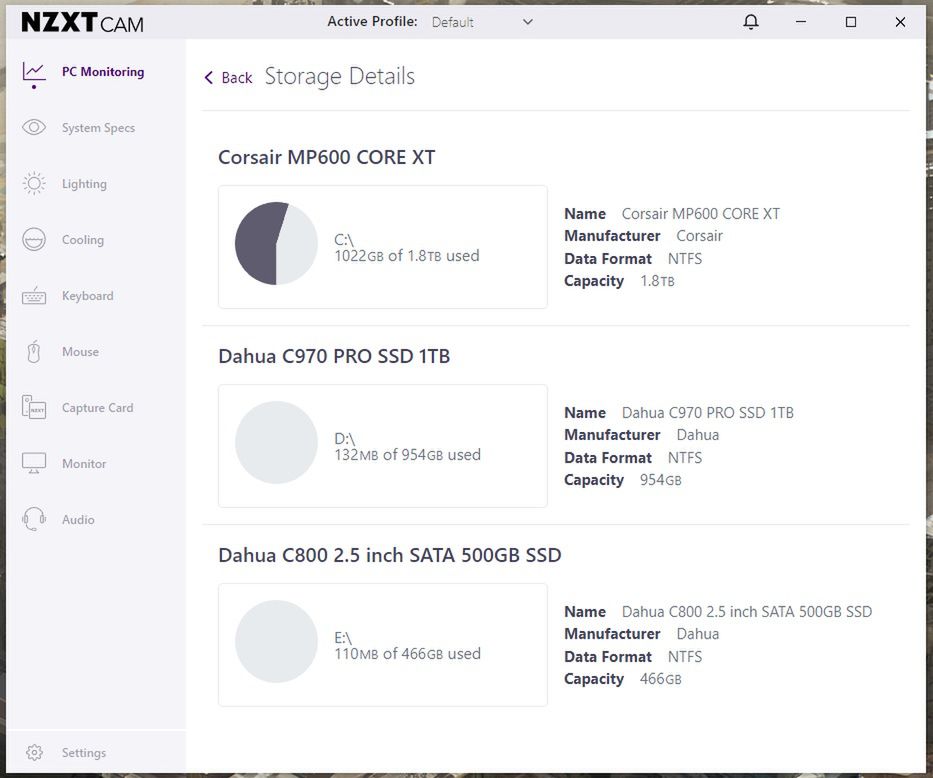933x778 pixels.
Task: Open System Specs section
Action: click(x=98, y=128)
